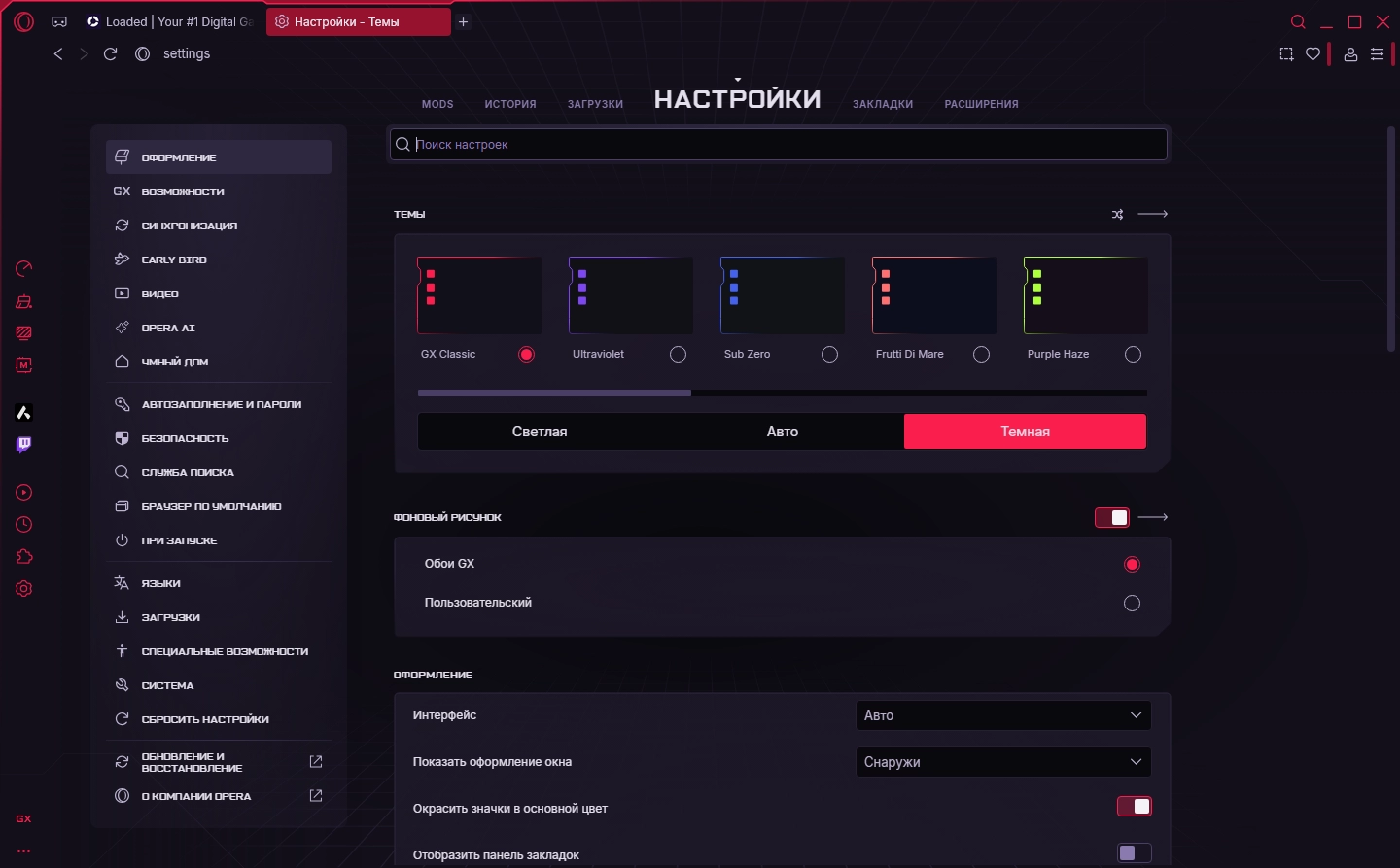Open the user profile icon
Screen dimensions: 1400x868
1350,54
